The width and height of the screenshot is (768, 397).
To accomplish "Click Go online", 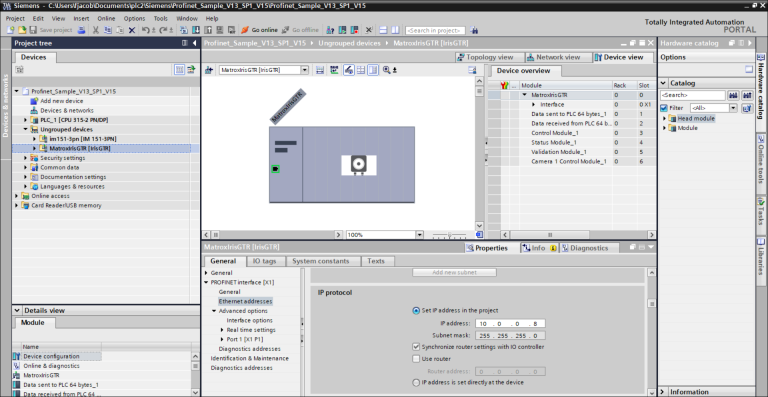I will [x=260, y=30].
